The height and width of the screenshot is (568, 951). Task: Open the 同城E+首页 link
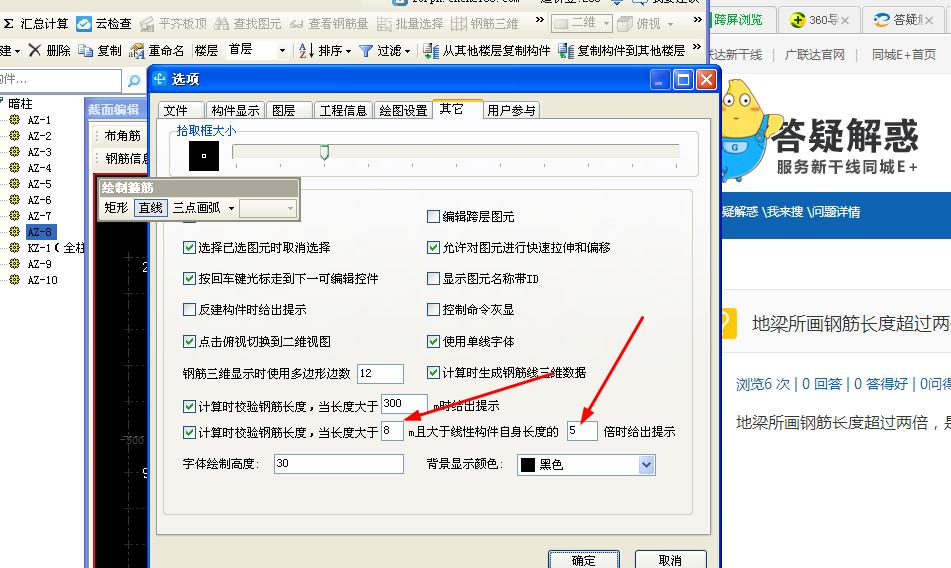click(904, 55)
